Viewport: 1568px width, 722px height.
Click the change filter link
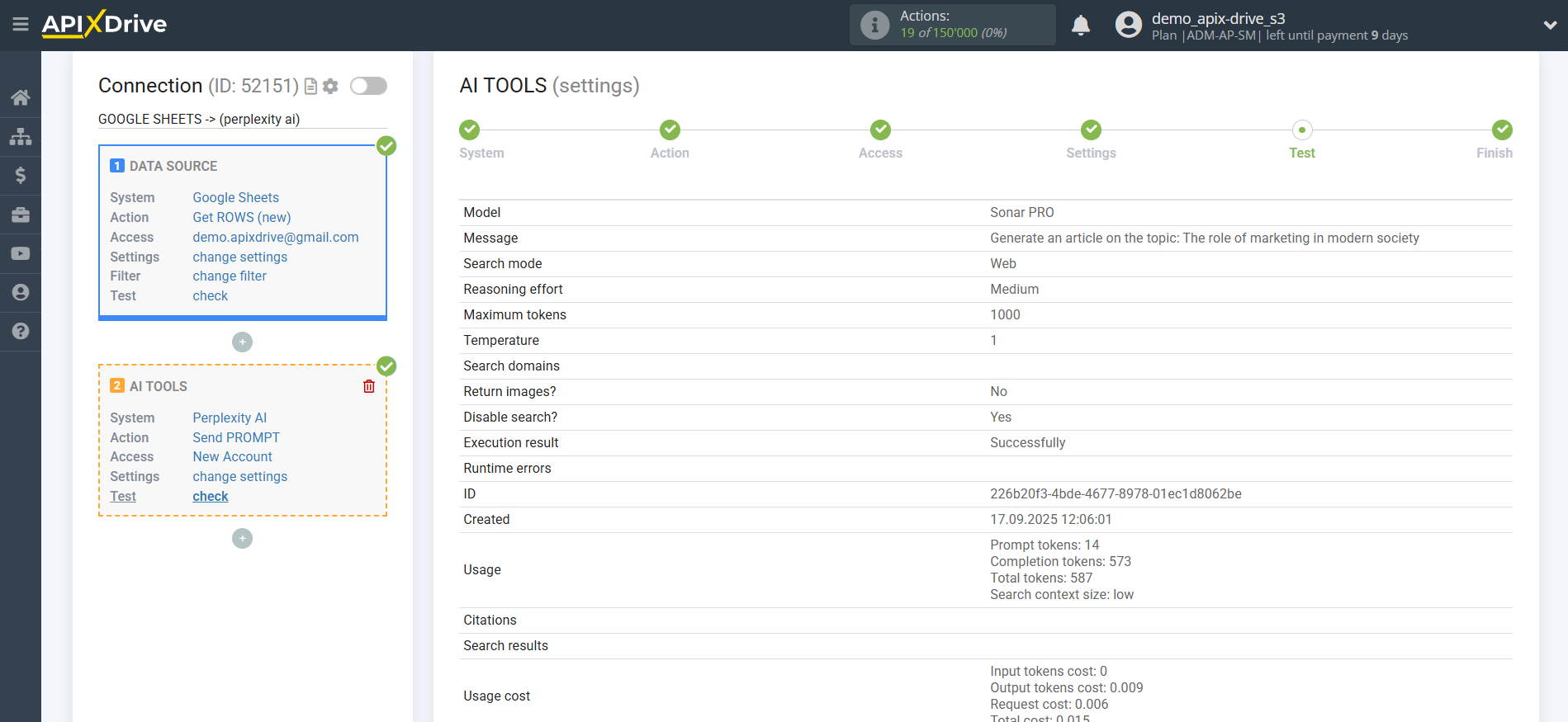[x=230, y=276]
